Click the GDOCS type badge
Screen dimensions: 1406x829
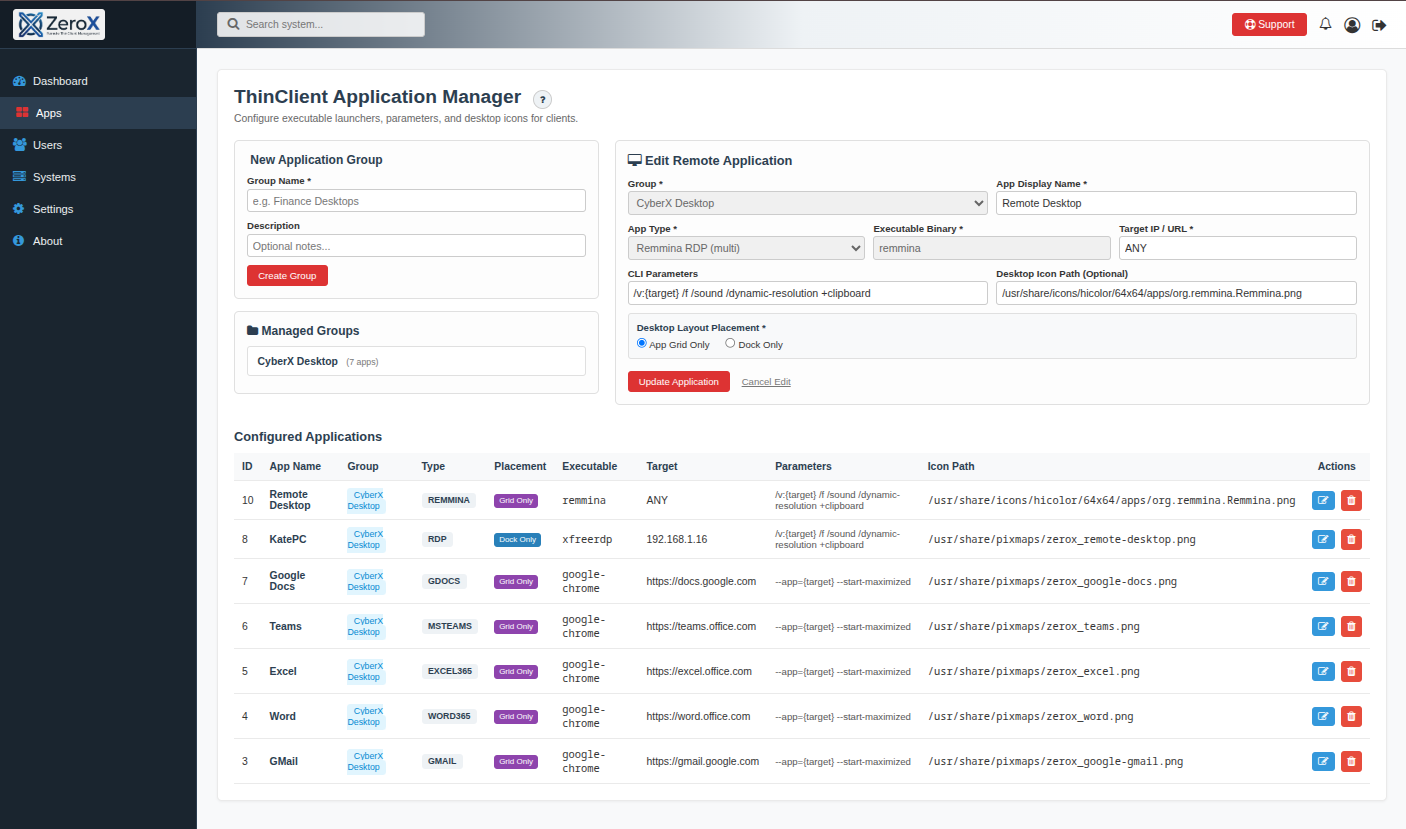click(x=444, y=581)
